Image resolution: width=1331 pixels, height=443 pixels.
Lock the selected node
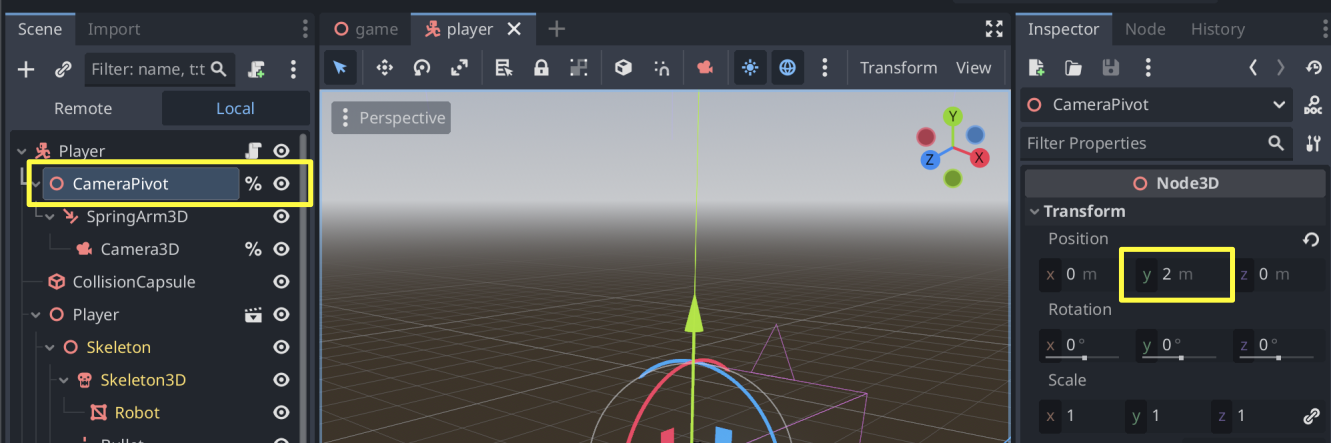[x=541, y=68]
